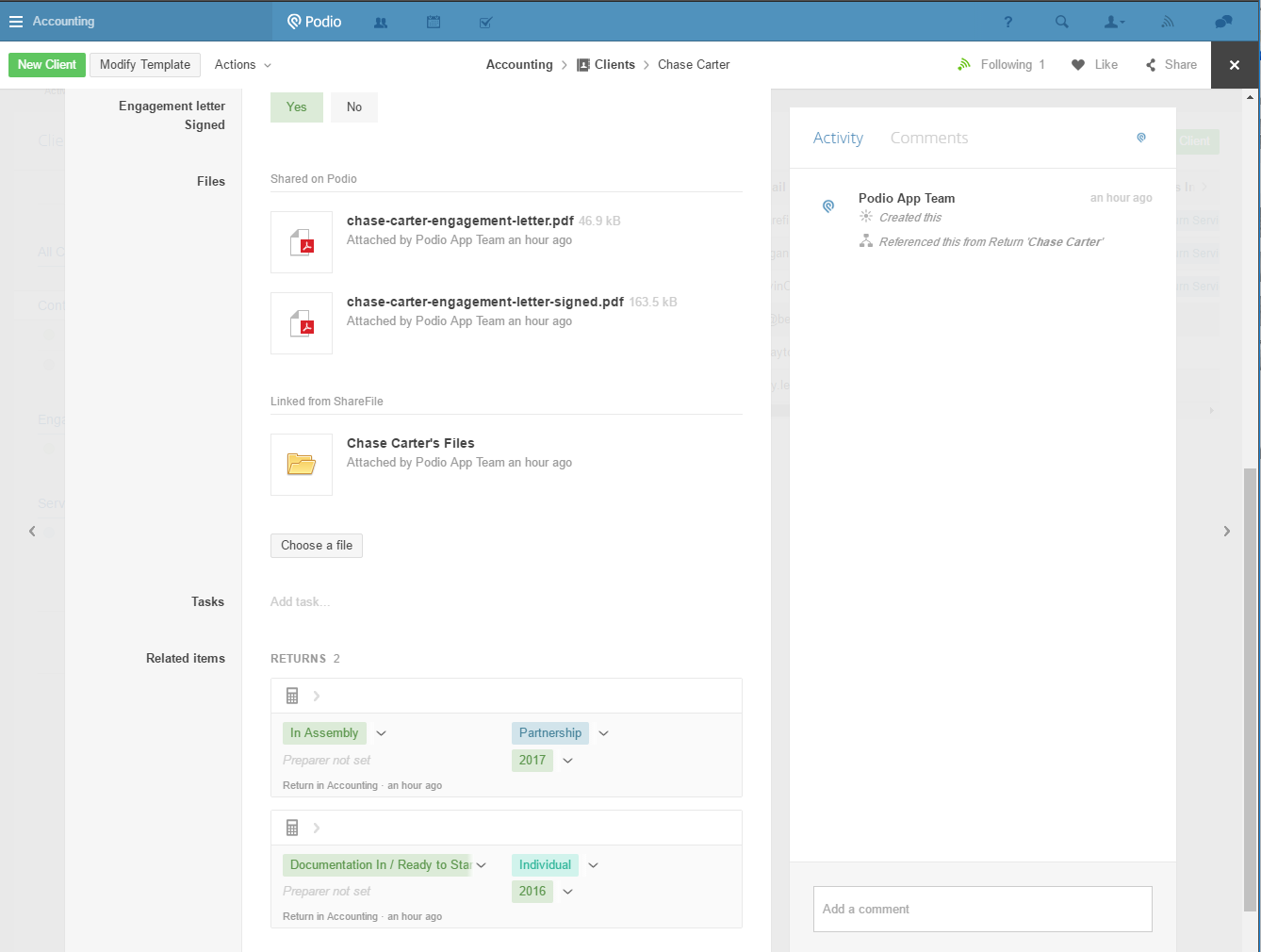Open the contacts people icon in header

click(x=381, y=22)
